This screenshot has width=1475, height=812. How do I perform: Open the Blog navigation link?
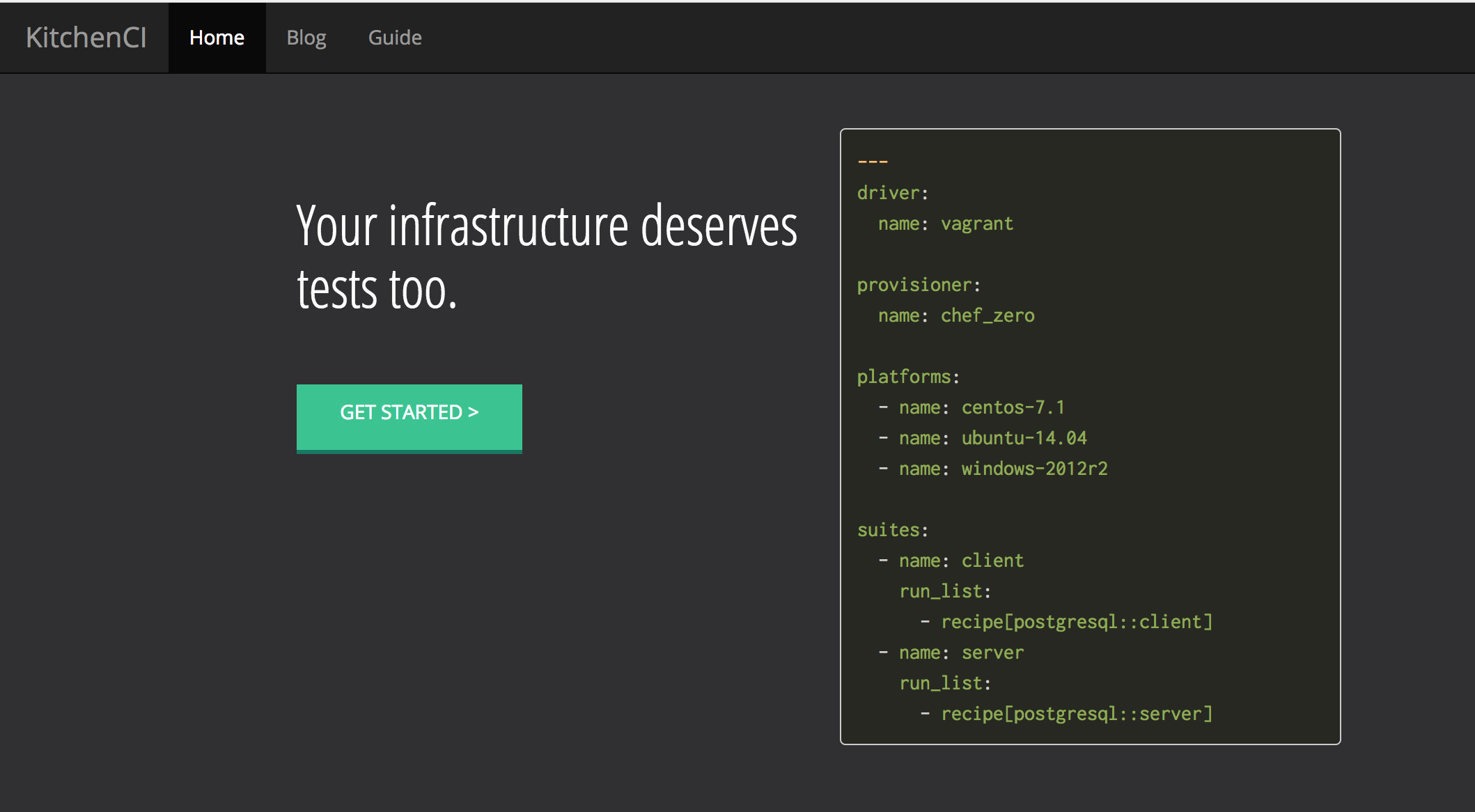(306, 38)
